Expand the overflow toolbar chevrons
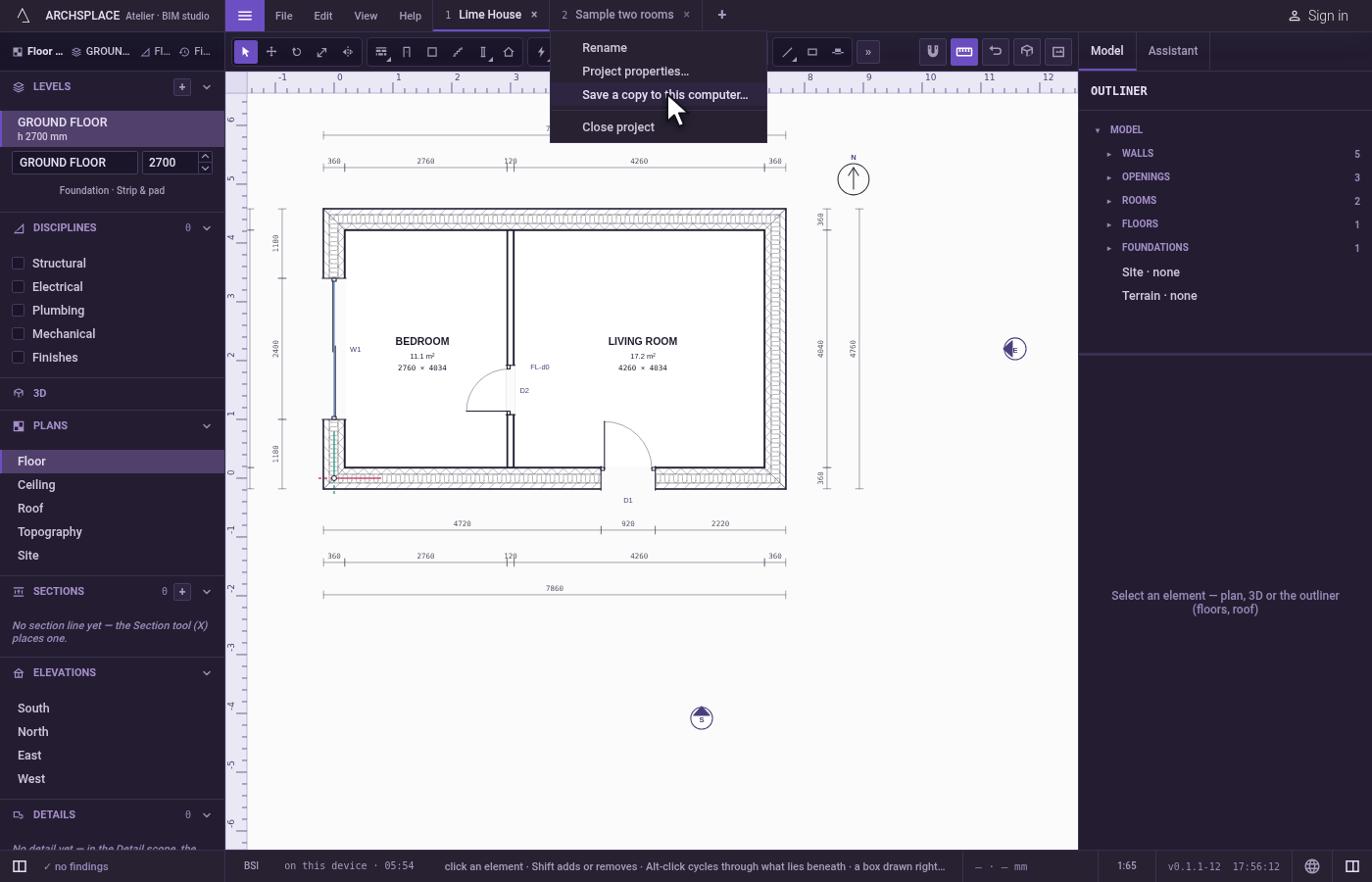 pos(868,52)
